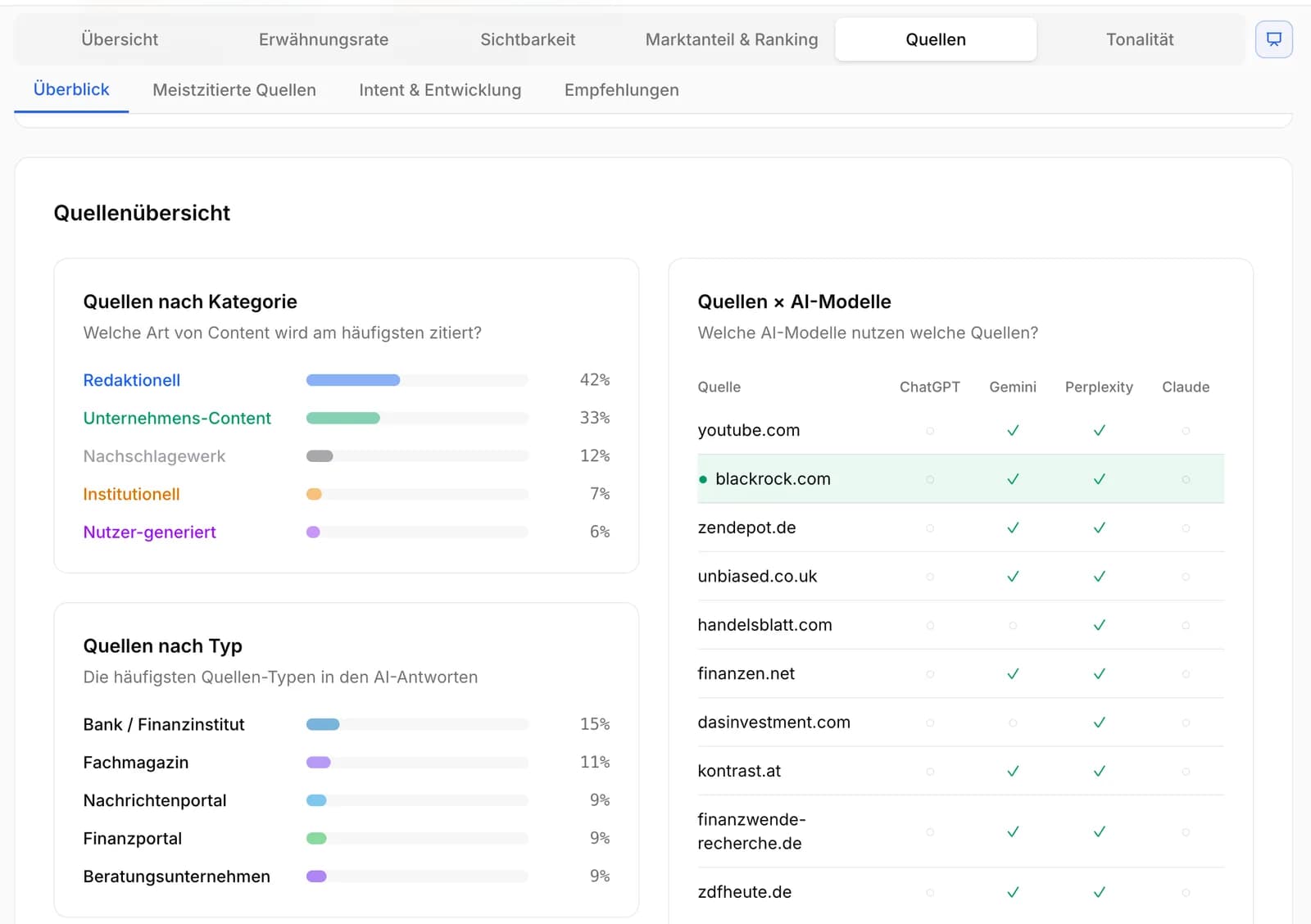
Task: Click the Redaktionell category label
Action: [x=132, y=380]
